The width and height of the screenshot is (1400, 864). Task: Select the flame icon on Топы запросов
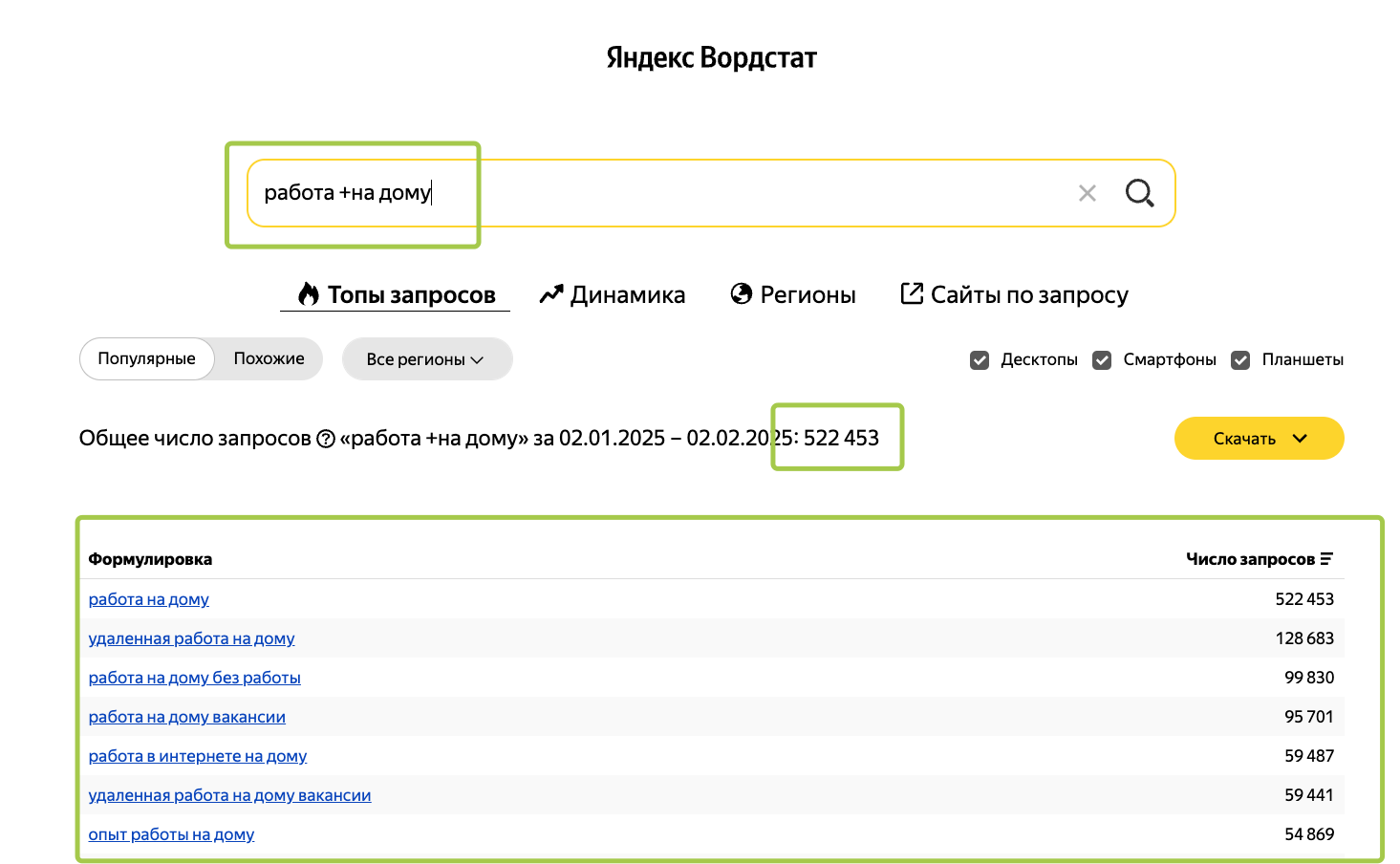tap(308, 294)
